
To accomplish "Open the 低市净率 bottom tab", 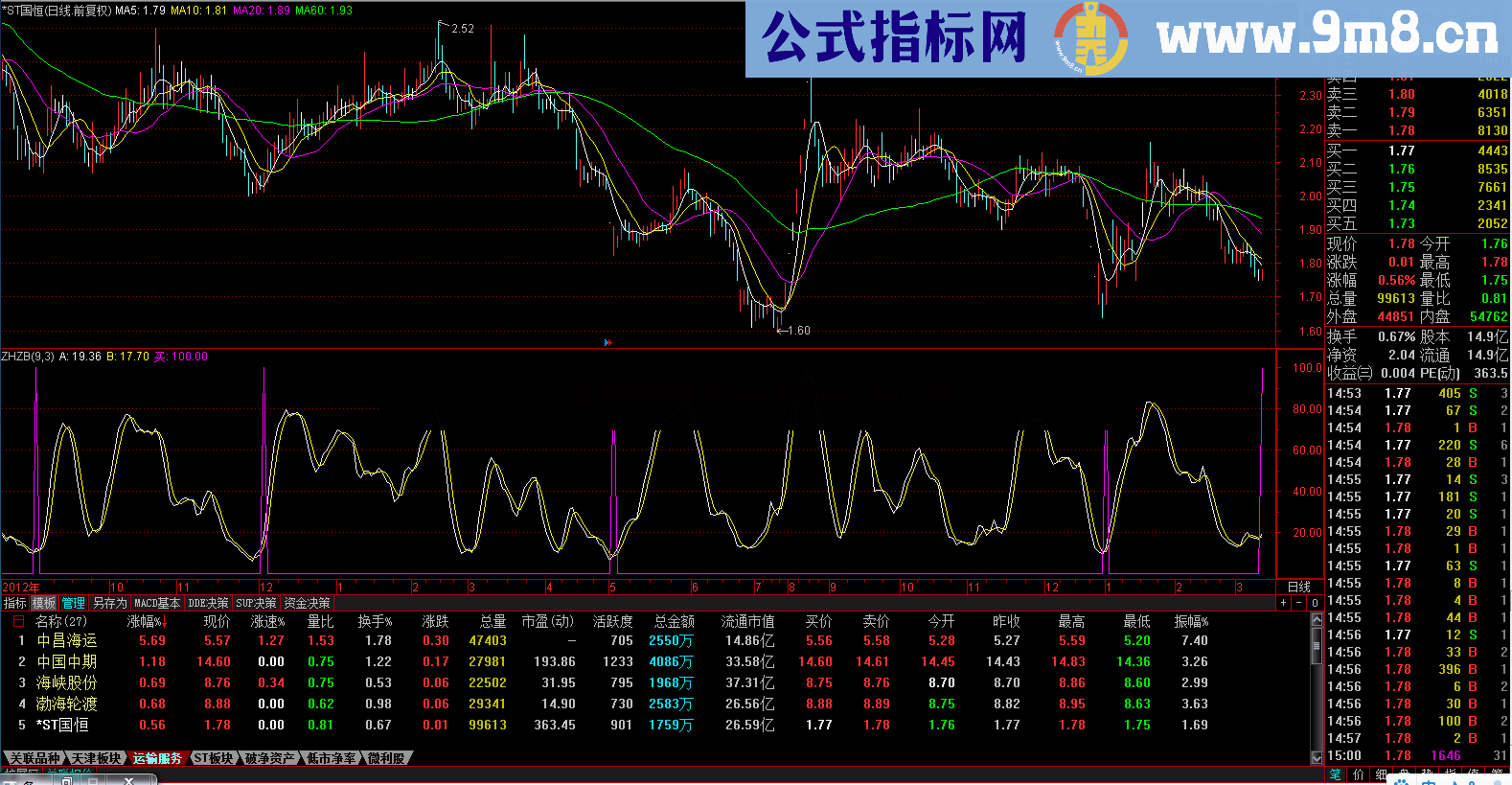I will 332,758.
